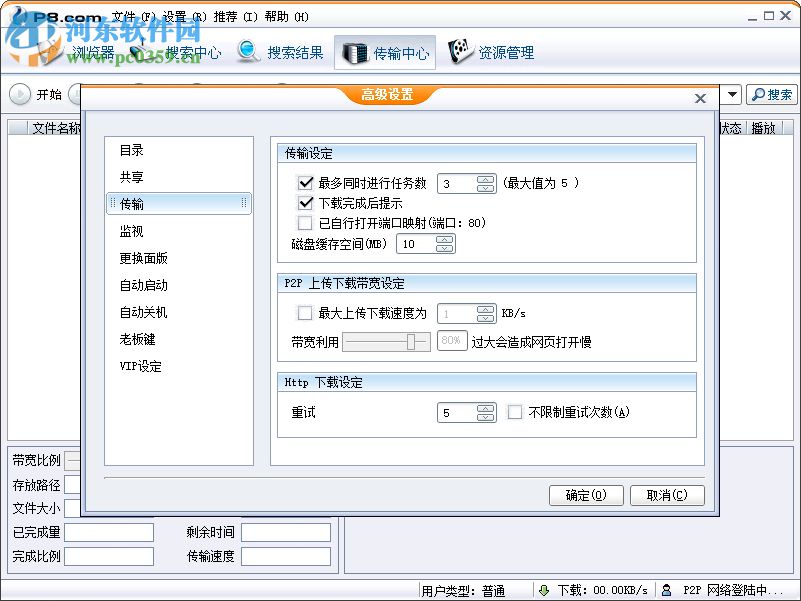The height and width of the screenshot is (601, 801).
Task: Enable 最大上传下载速度为 checkbox
Action: point(305,313)
